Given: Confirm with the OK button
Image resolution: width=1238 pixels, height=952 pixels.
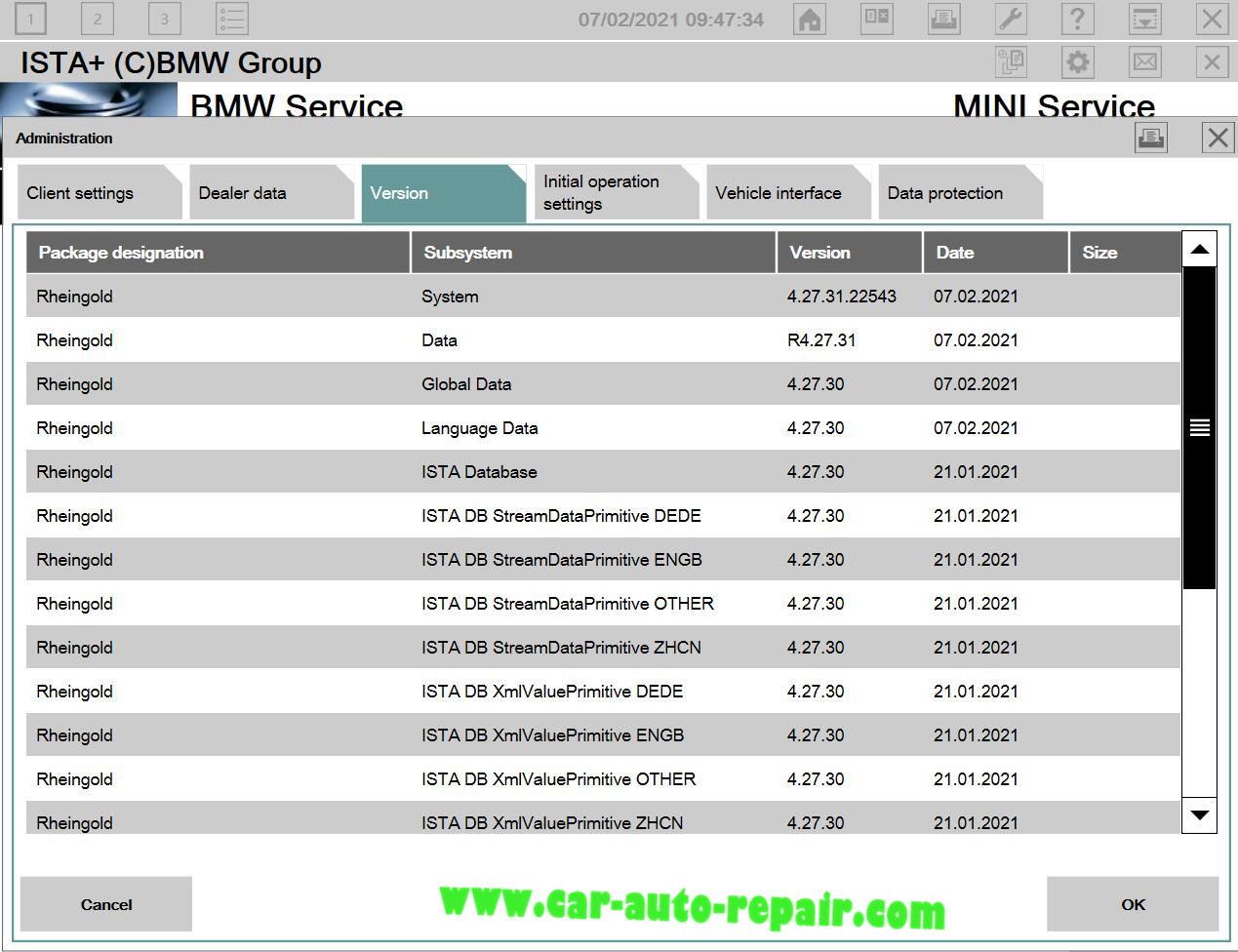Looking at the screenshot, I should [1133, 904].
